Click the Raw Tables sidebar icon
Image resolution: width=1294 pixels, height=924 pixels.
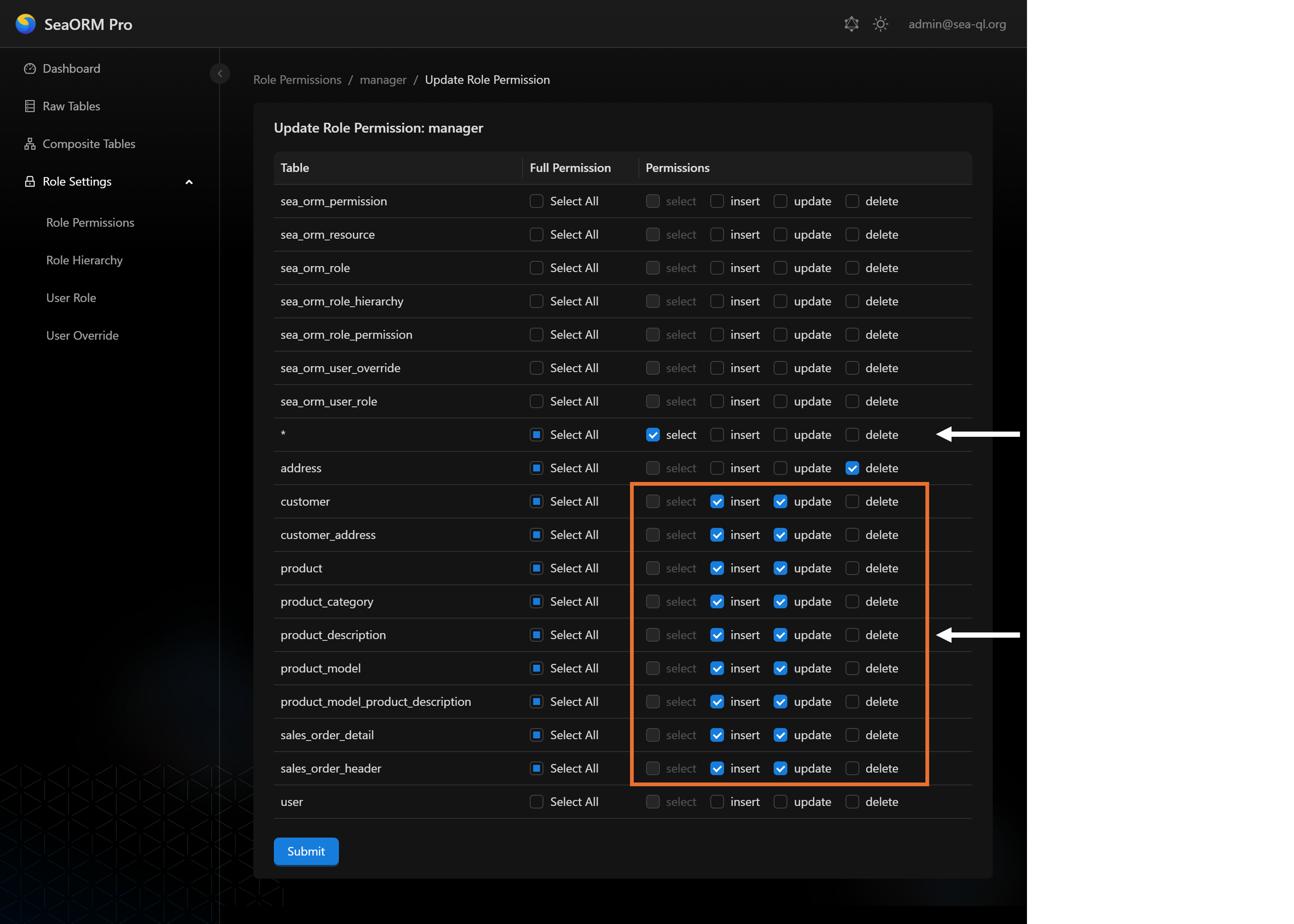point(30,106)
